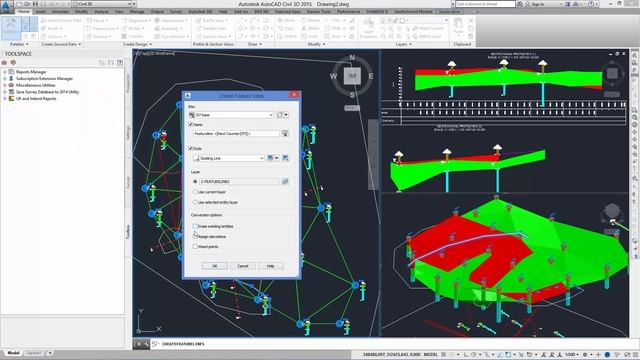Image resolution: width=640 pixels, height=360 pixels.
Task: Click the Paste clipboard icon
Action: click(x=458, y=27)
